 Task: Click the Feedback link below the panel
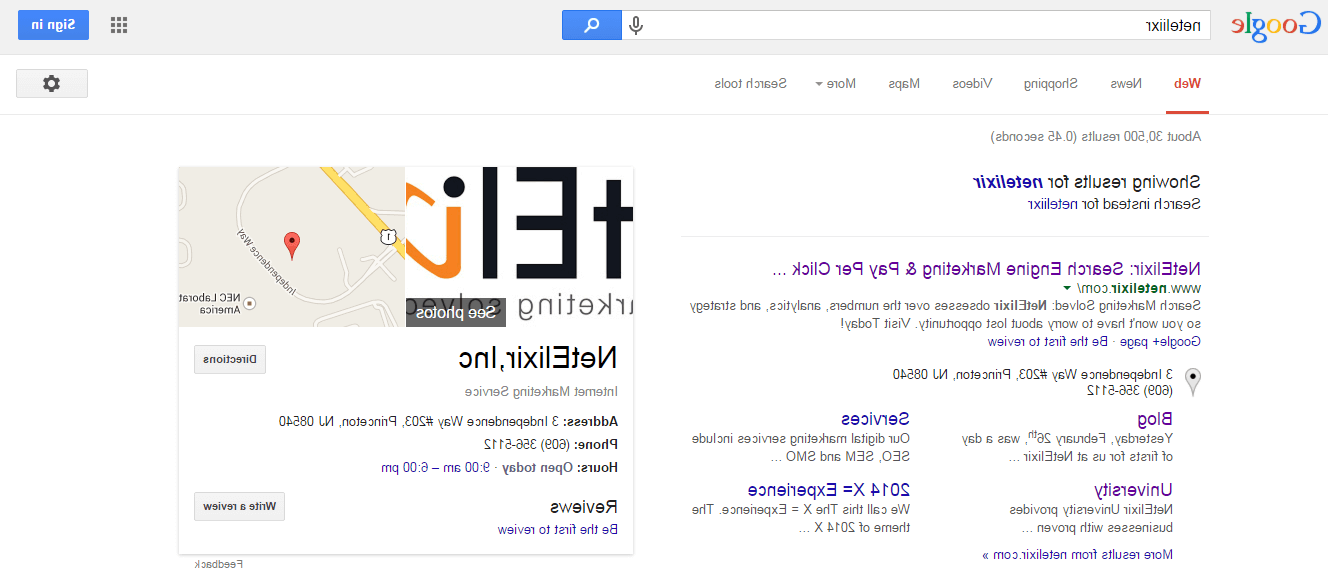(219, 564)
